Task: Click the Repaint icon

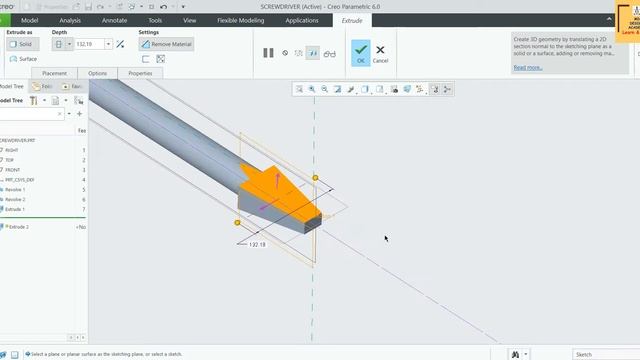Action: 338,89
